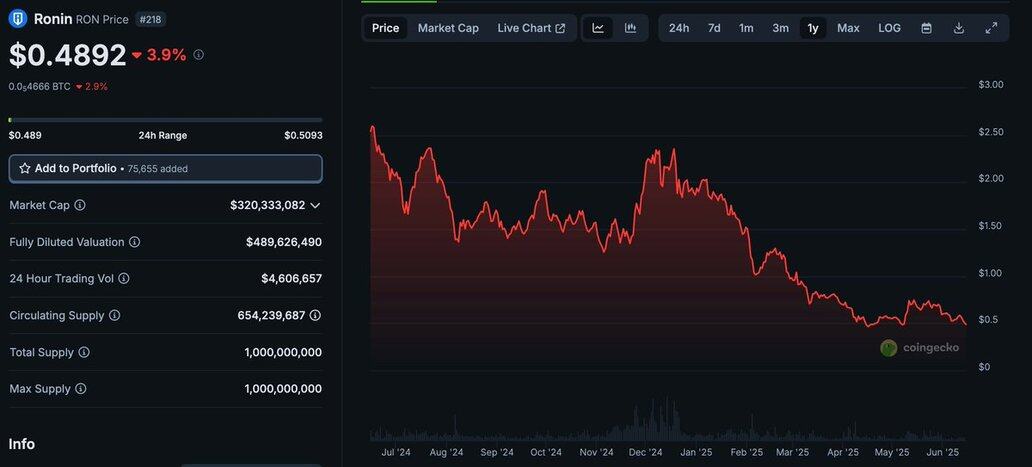Viewport: 1032px width, 467px height.
Task: Toggle LOG scale on the chart
Action: tap(890, 28)
